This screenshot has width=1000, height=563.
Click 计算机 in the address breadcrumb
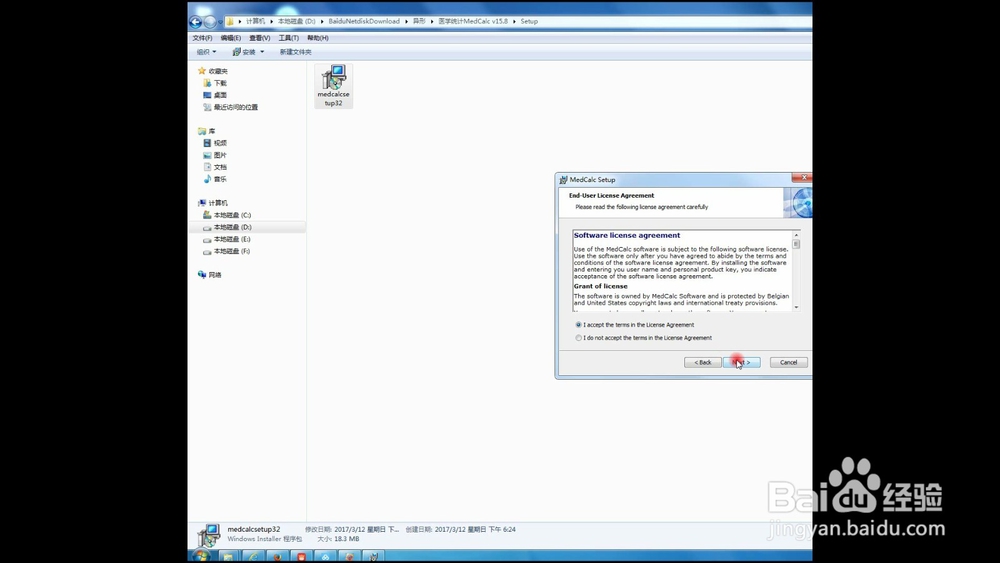click(x=255, y=21)
